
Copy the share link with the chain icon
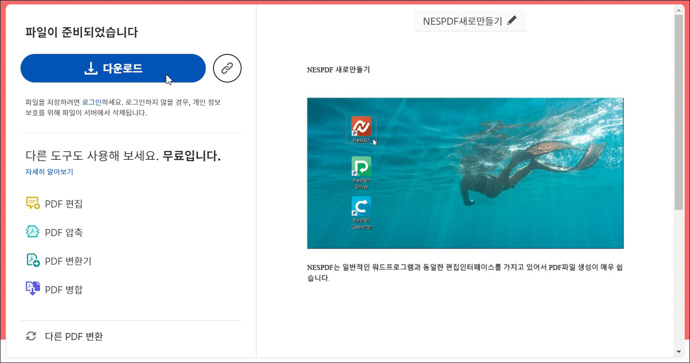click(x=227, y=68)
